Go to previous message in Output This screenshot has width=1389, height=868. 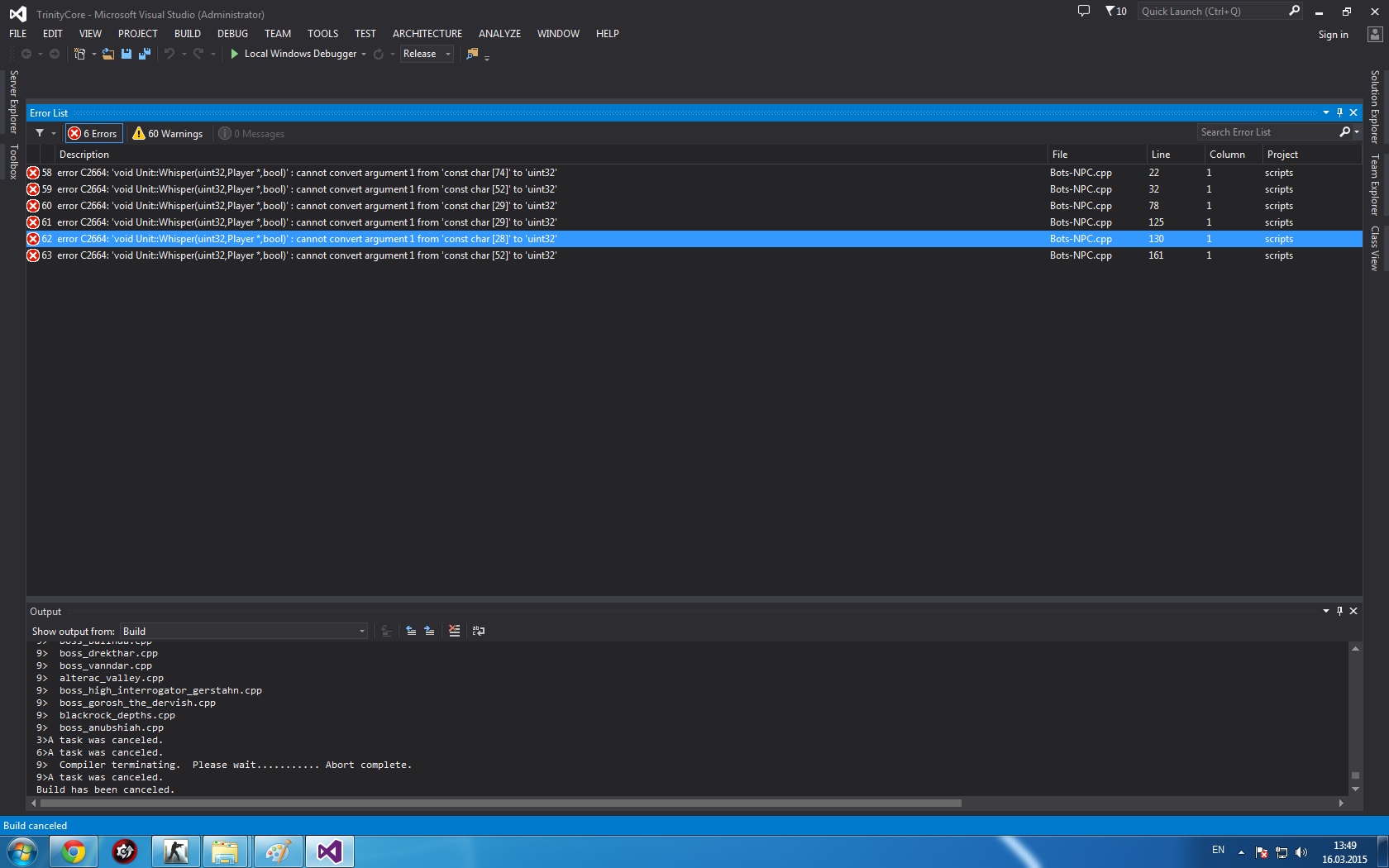pos(411,631)
